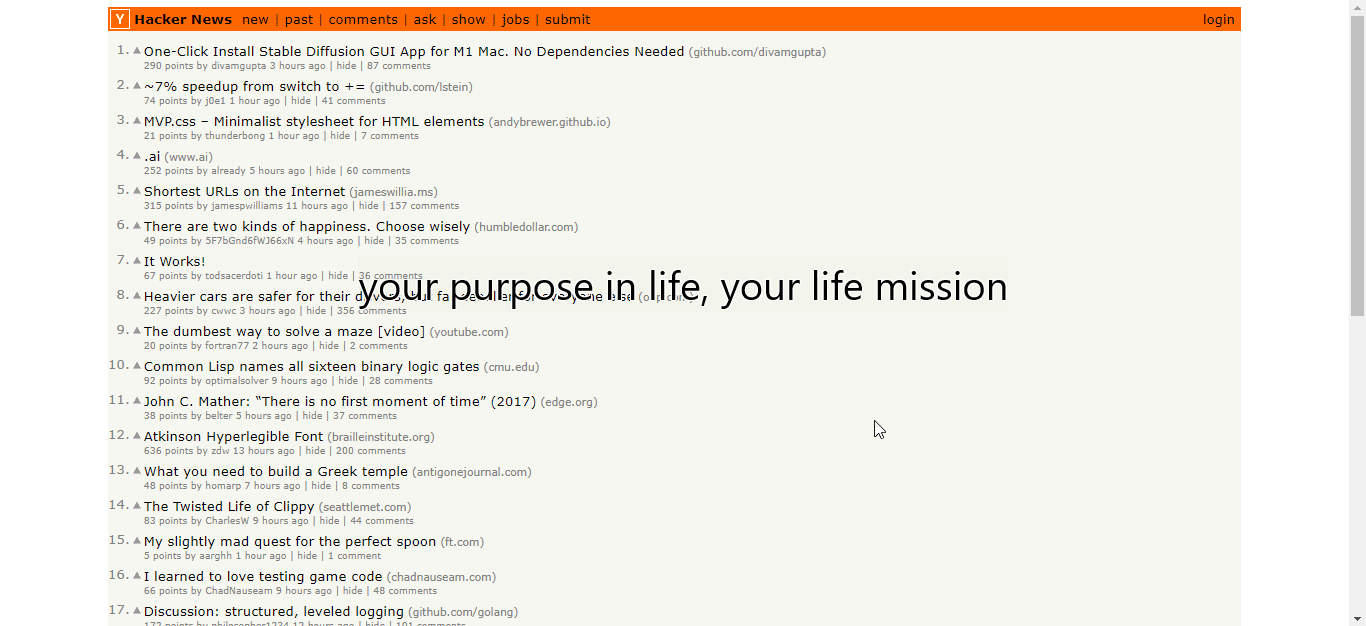Click the page vertical scrollbar thumb
The height and width of the screenshot is (626, 1366).
(1357, 166)
